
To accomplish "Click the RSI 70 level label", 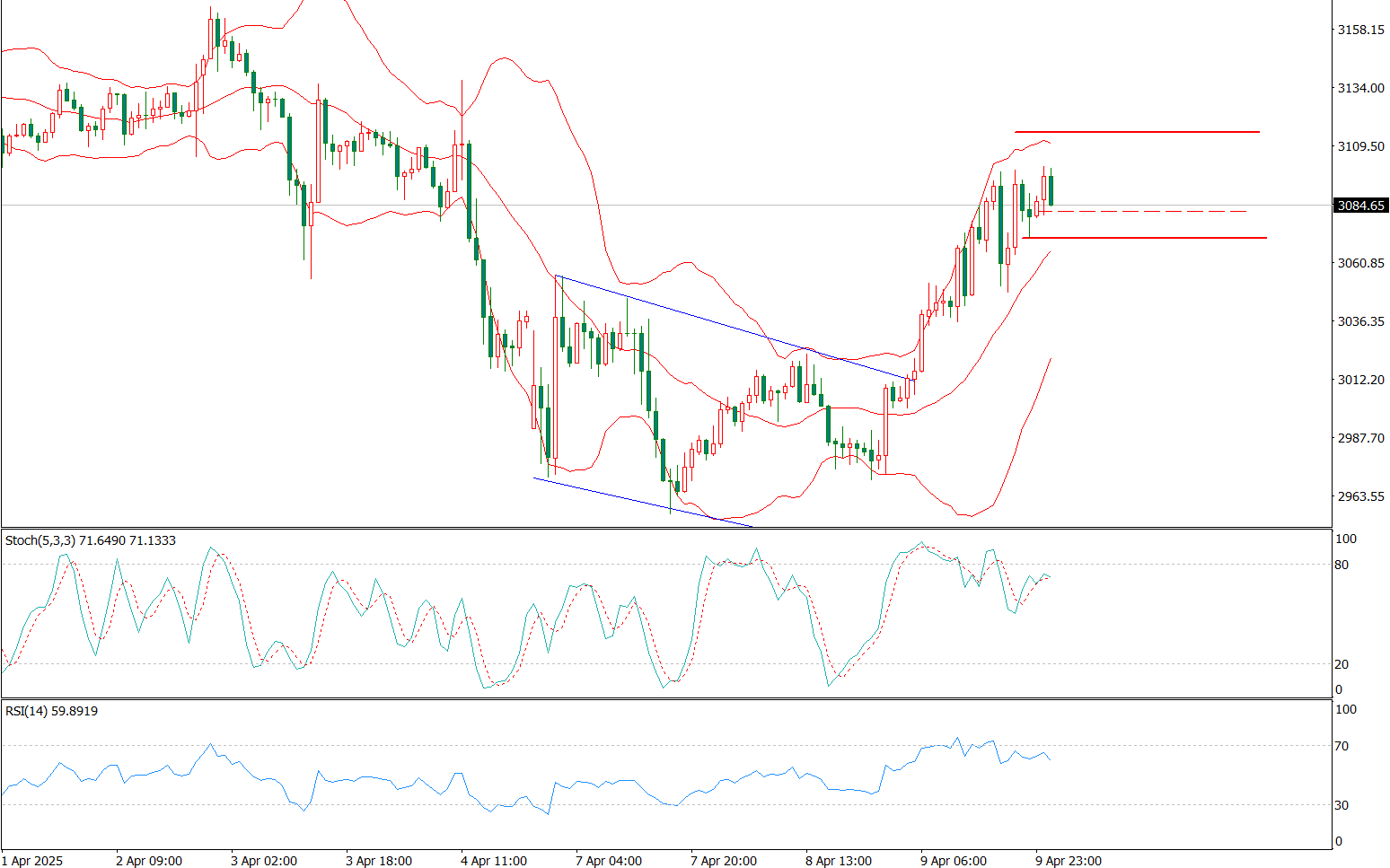I will pyautogui.click(x=1342, y=746).
